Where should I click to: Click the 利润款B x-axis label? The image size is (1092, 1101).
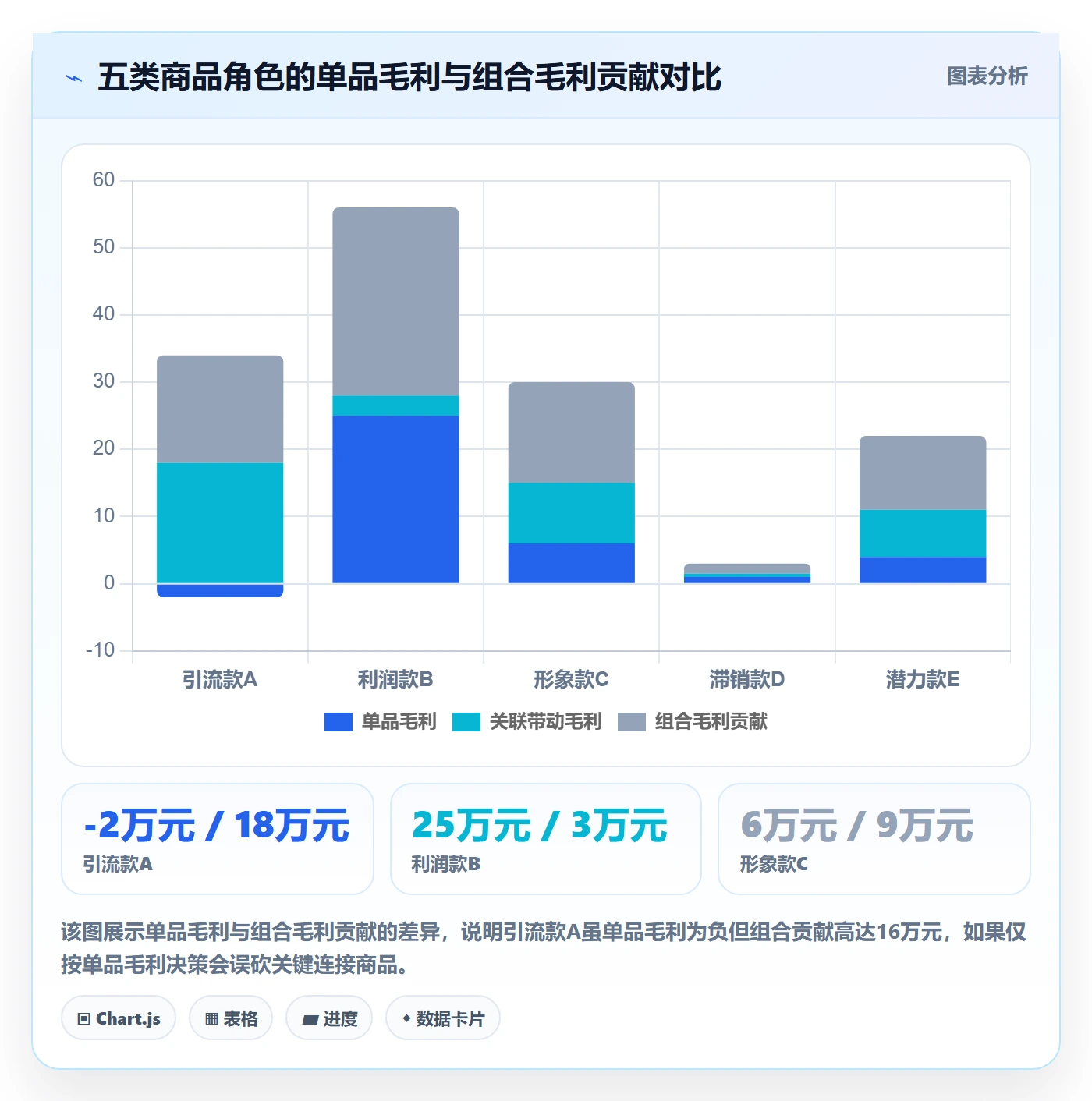(395, 679)
